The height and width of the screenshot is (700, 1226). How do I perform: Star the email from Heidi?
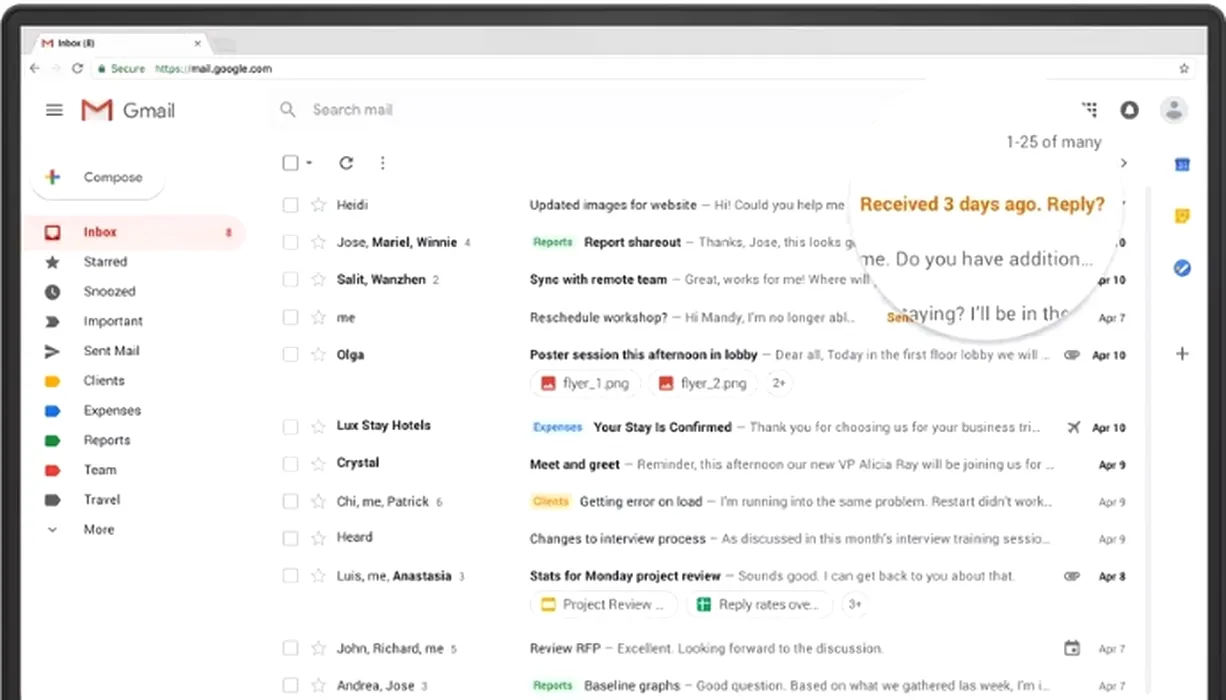pyautogui.click(x=318, y=205)
